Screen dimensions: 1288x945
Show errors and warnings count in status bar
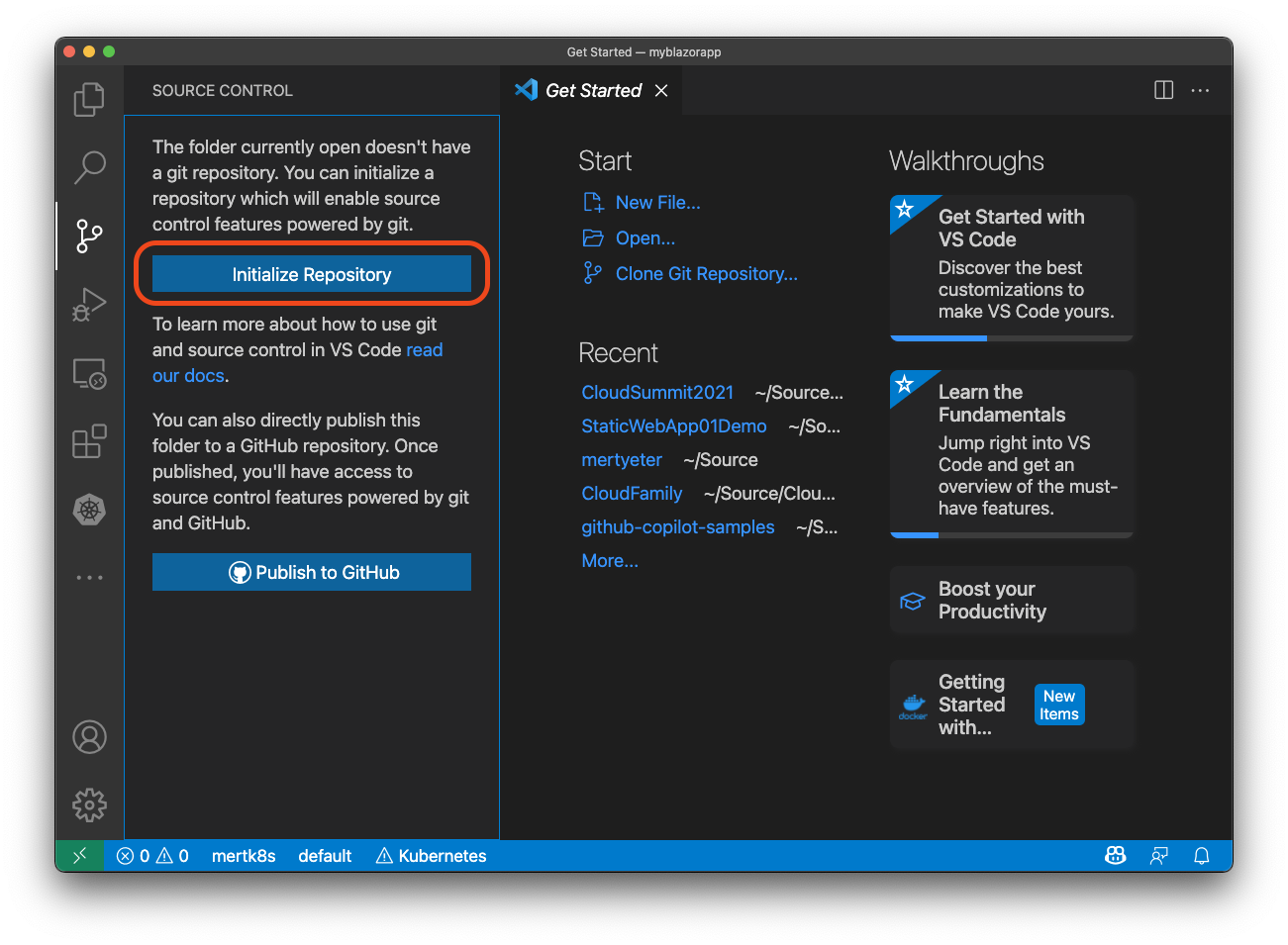pos(152,856)
